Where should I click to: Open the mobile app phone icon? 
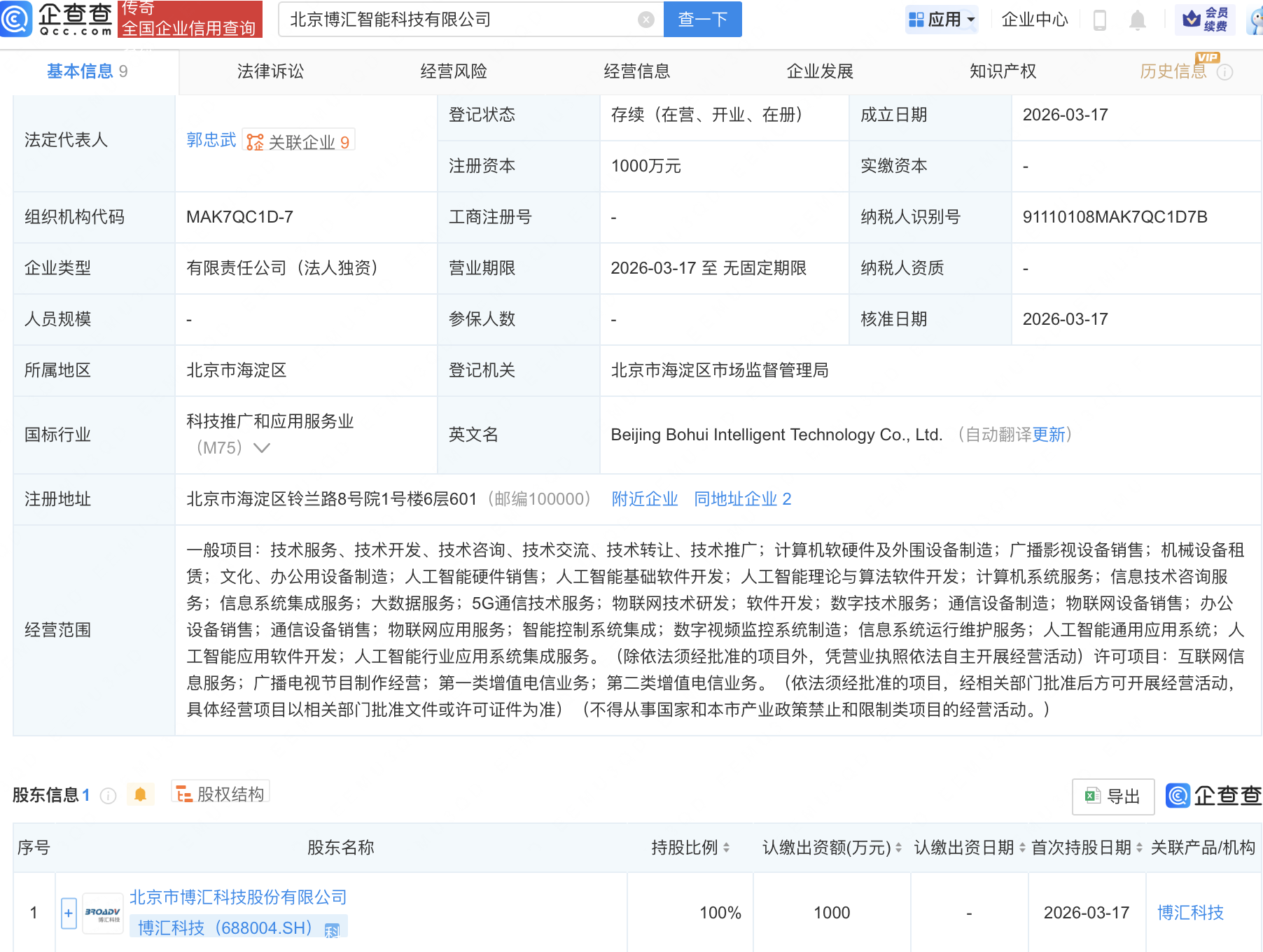point(1098,20)
